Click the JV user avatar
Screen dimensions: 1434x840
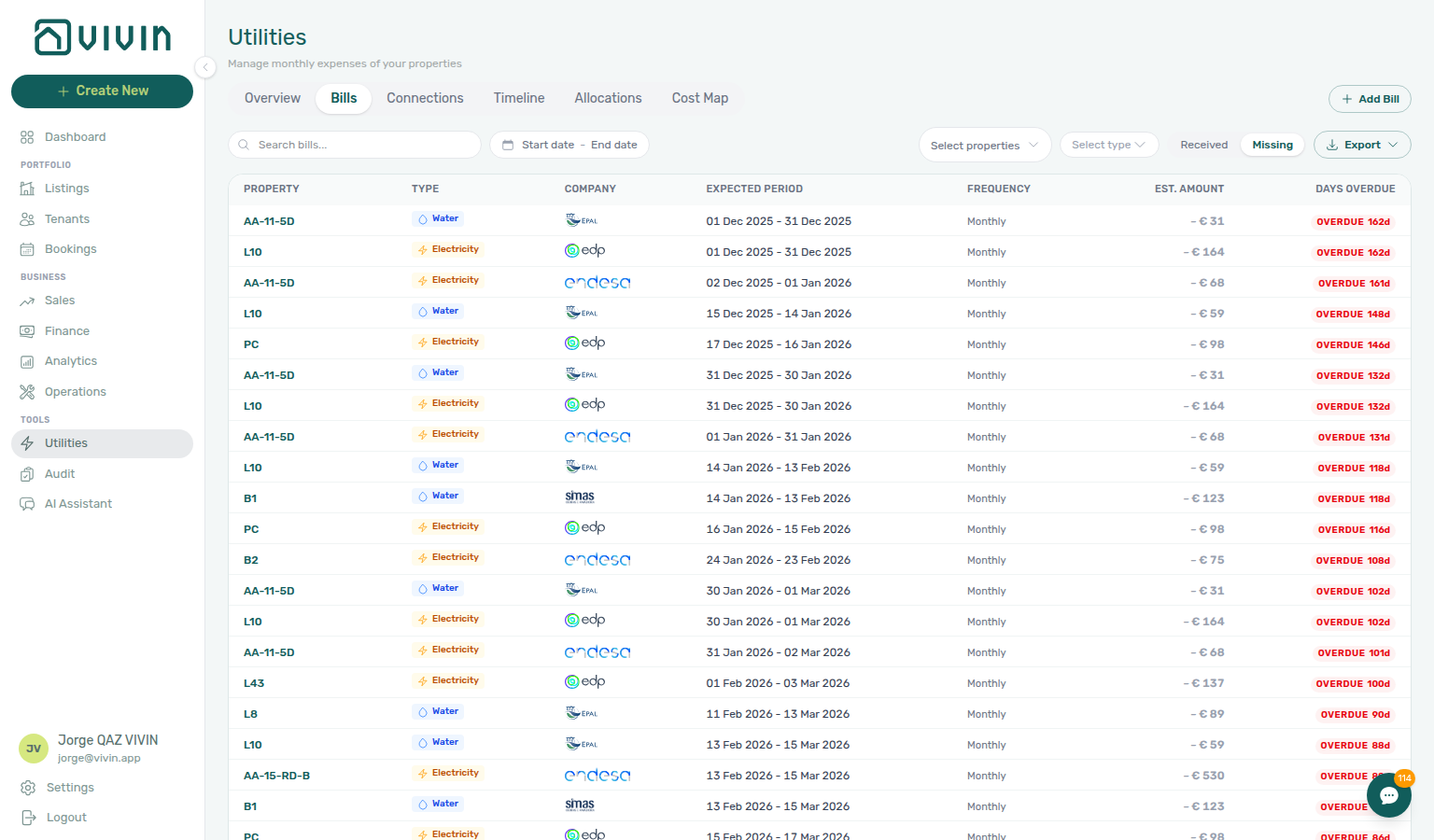[34, 749]
